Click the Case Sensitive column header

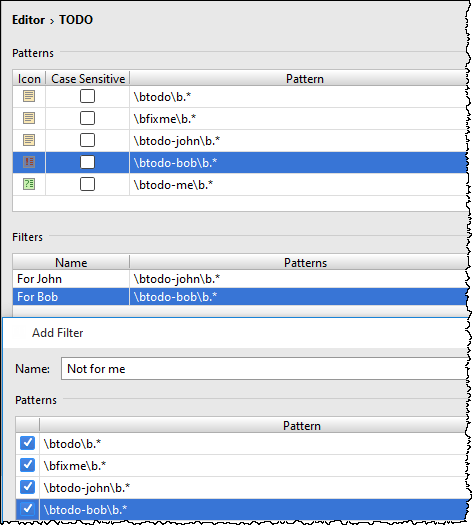pos(88,79)
